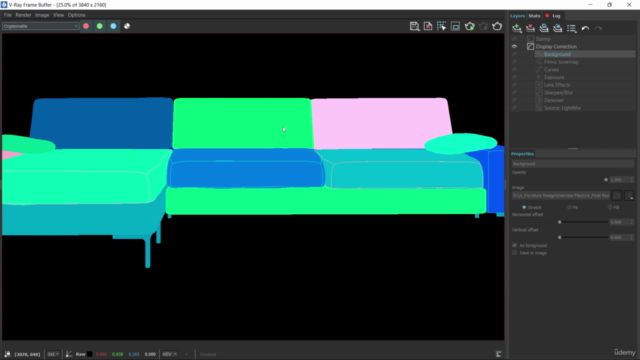Toggle visibility of Sharpen/Blur layer
This screenshot has height=360, width=640.
click(x=514, y=93)
